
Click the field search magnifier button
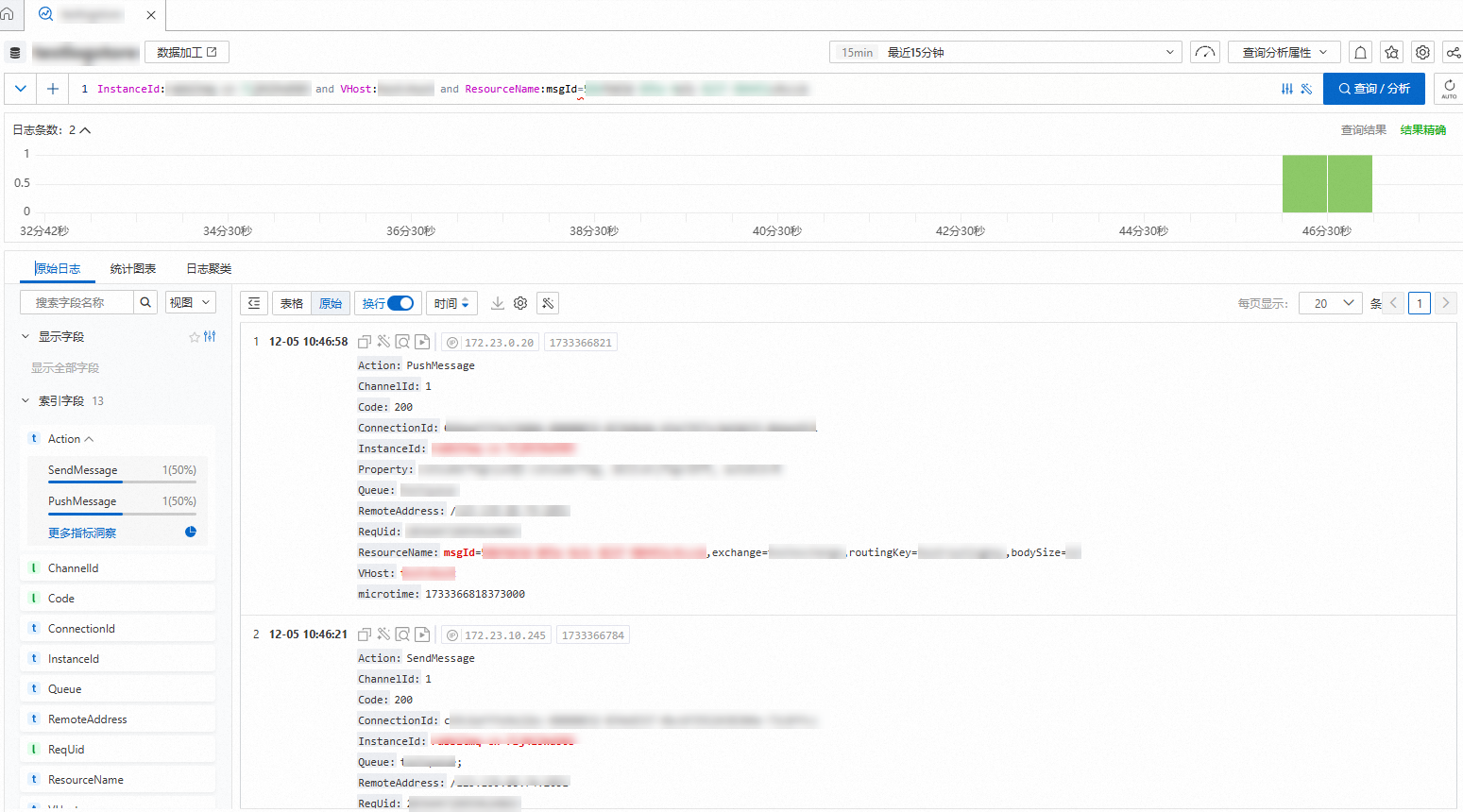coord(145,302)
